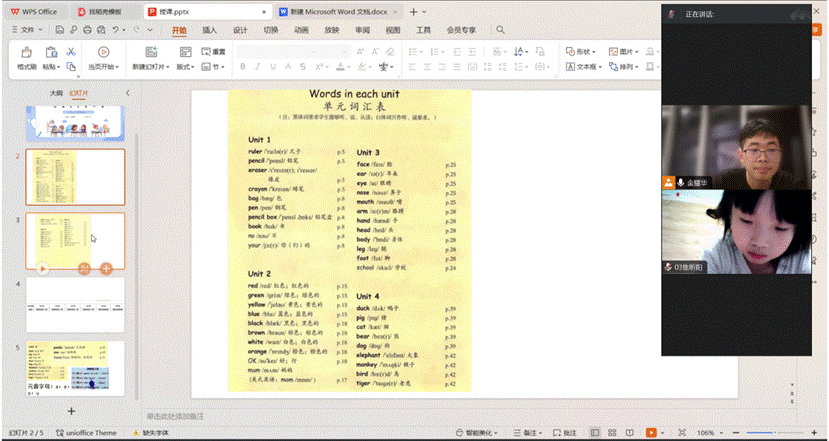This screenshot has height=441, width=829.
Task: Switch to the Outline (大纲) panel tab
Action: [x=57, y=92]
